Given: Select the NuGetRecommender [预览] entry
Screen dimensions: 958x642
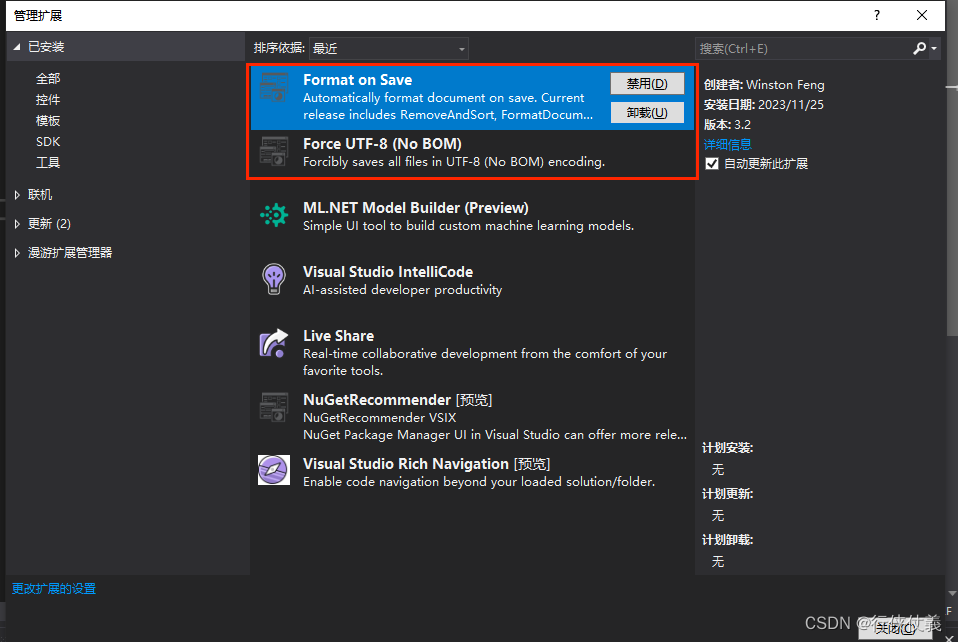Looking at the screenshot, I should tap(472, 417).
